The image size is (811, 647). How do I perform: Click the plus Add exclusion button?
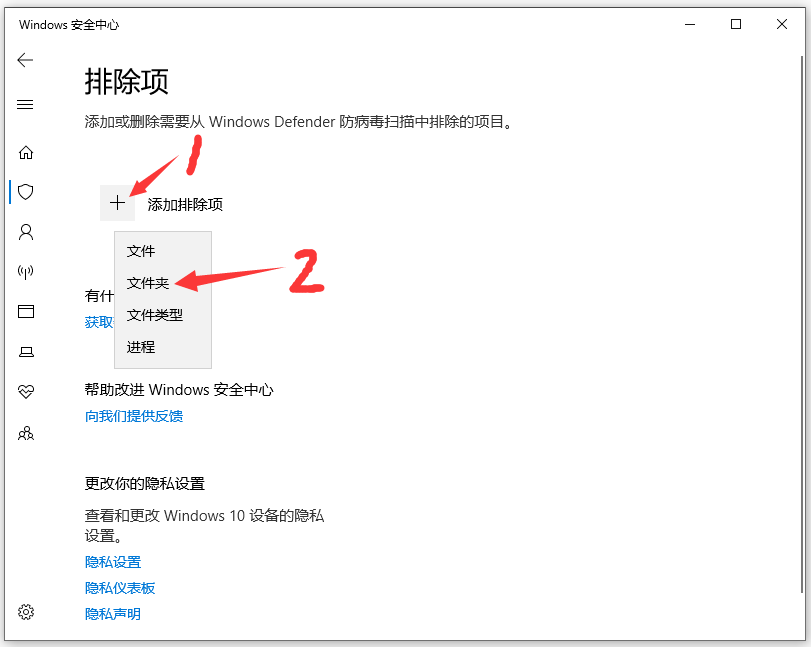[x=118, y=203]
